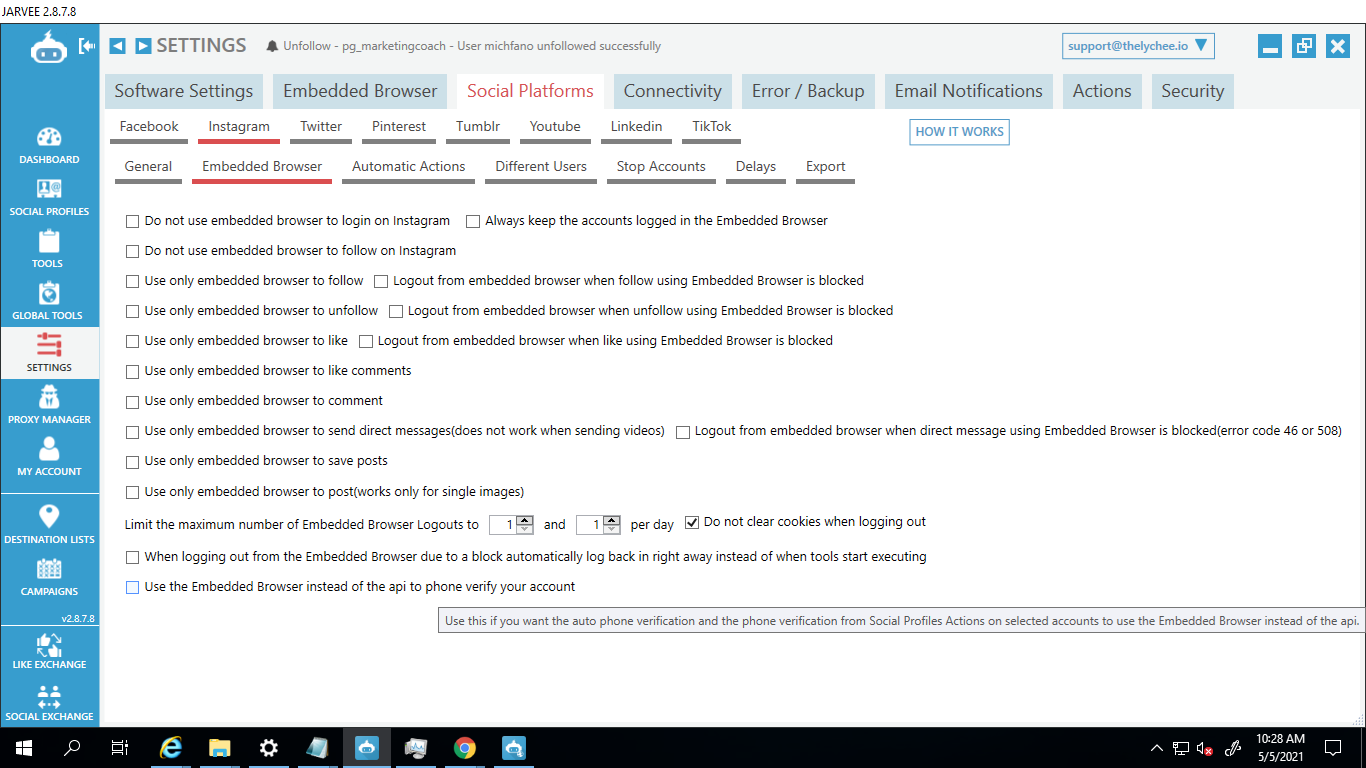Open the Security tab
Viewport: 1366px width, 768px height.
pyautogui.click(x=1192, y=91)
